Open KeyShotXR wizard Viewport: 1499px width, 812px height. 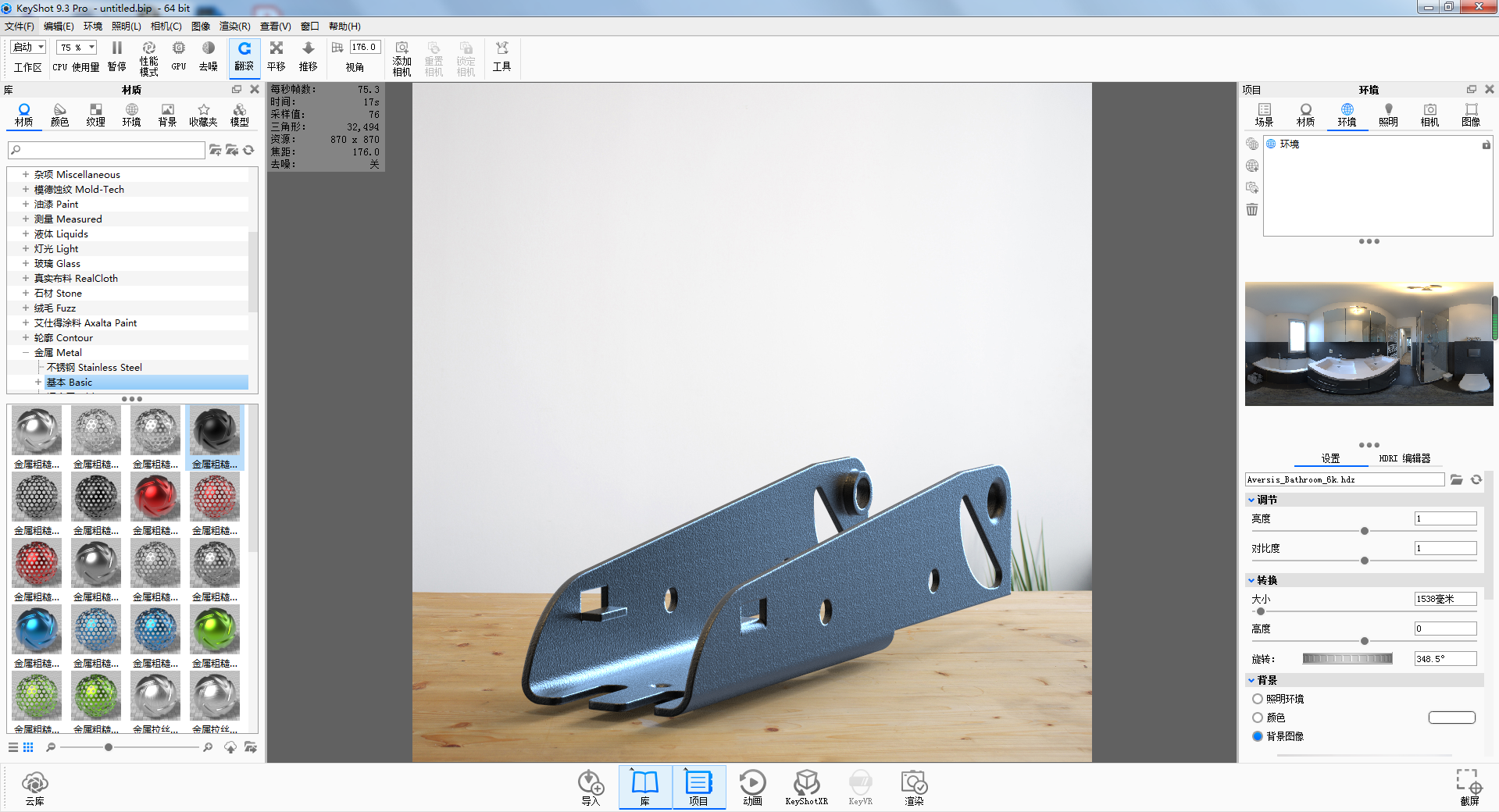pyautogui.click(x=806, y=787)
